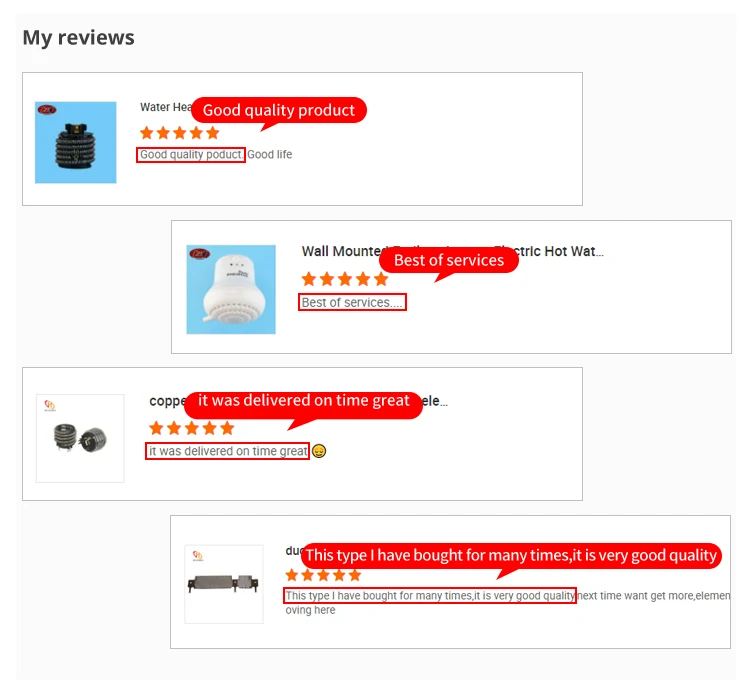Click the emoji after 'delivered on time great'
Image resolution: width=750 pixels, height=682 pixels.
[x=319, y=451]
